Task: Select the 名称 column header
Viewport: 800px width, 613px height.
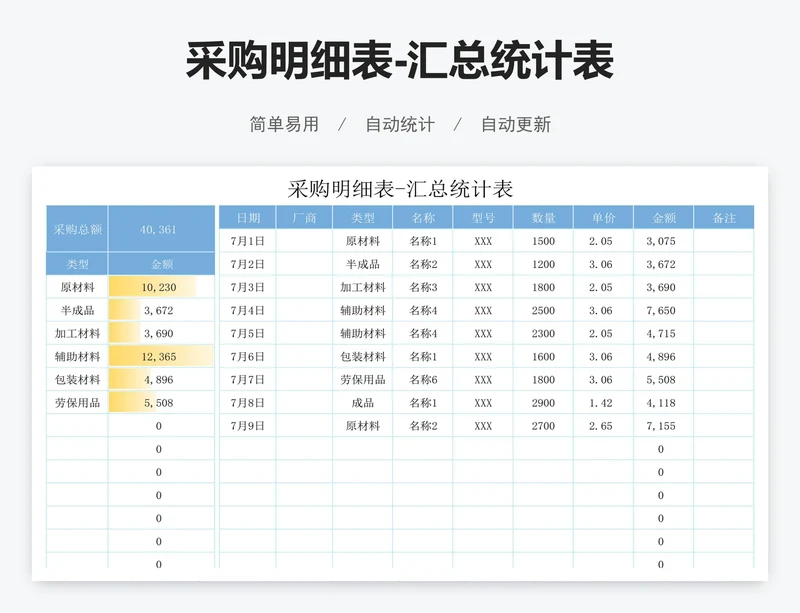Action: 423,217
